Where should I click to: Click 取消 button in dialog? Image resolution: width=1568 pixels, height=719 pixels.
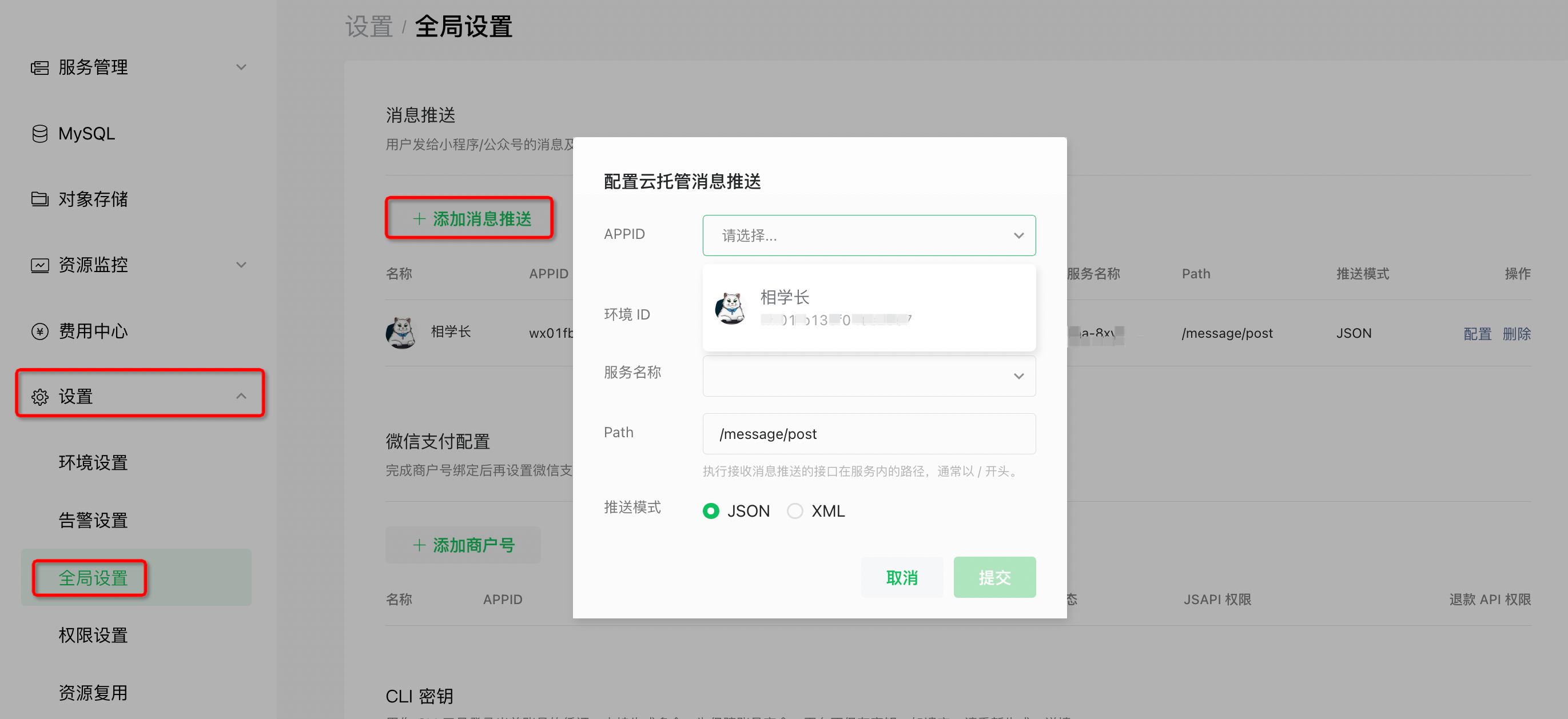tap(901, 577)
